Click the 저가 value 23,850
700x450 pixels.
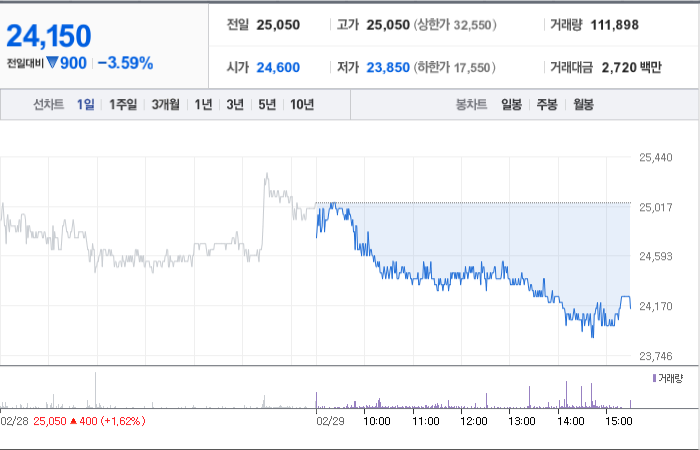click(x=388, y=67)
